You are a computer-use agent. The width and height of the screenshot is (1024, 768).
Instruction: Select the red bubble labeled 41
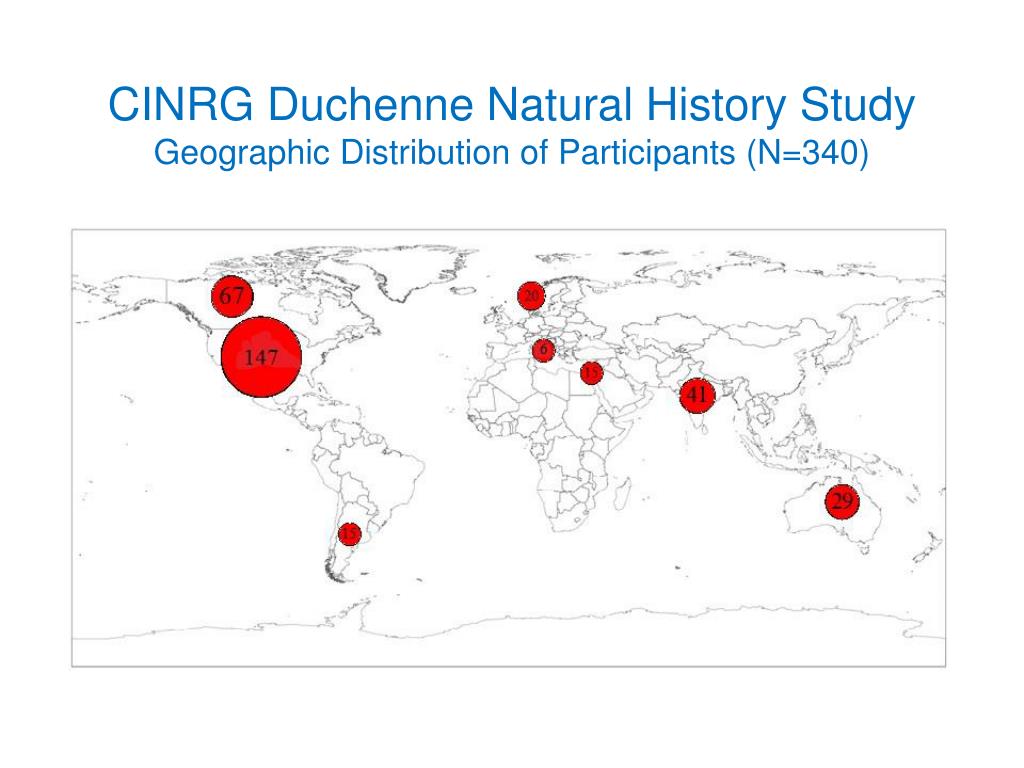[697, 395]
